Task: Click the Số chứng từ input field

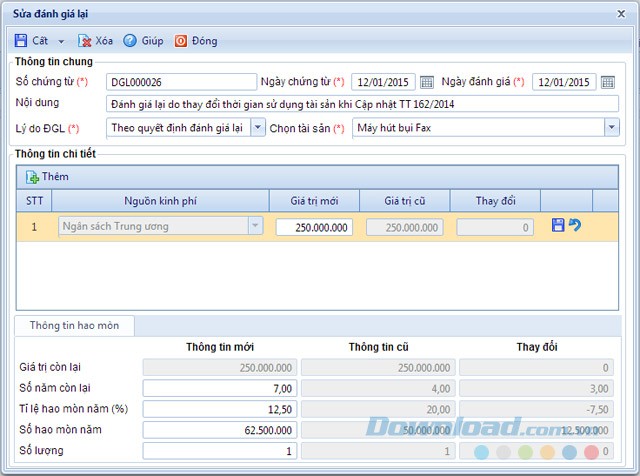Action: point(181,82)
